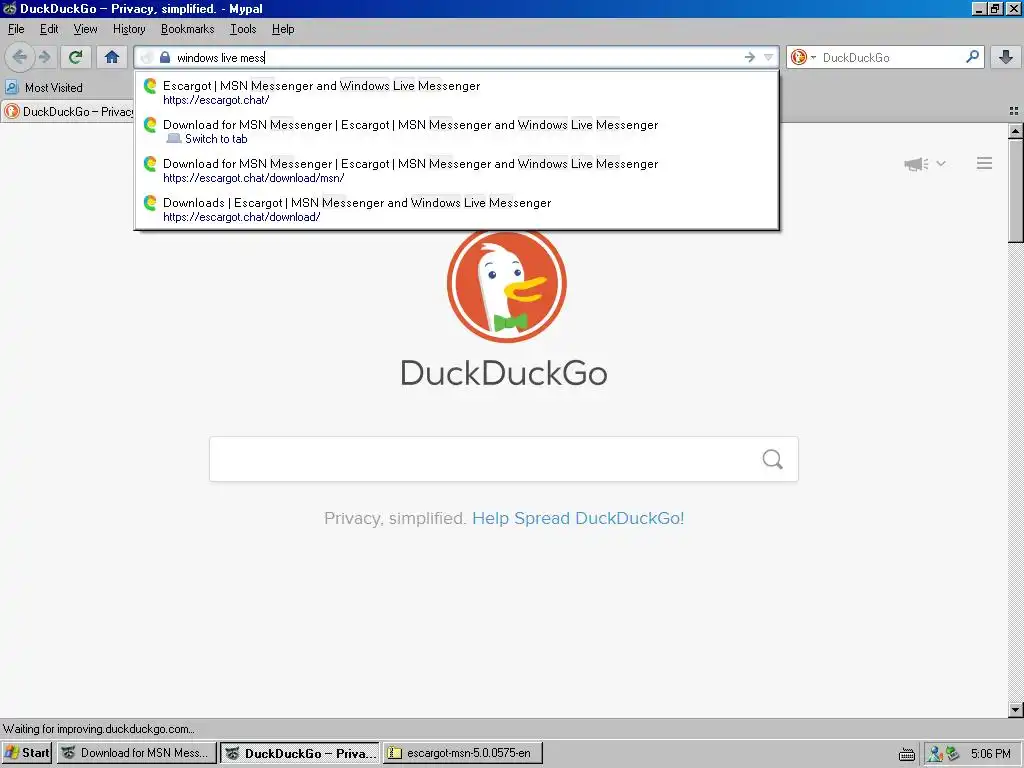Open the Tools menu

pyautogui.click(x=243, y=29)
